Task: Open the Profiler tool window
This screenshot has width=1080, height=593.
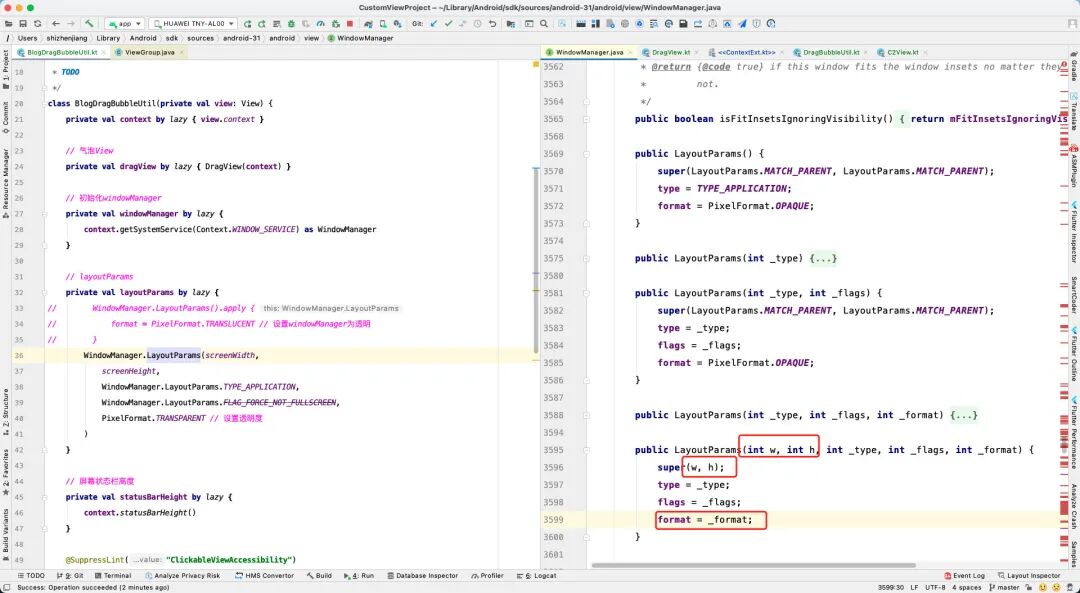Action: coord(488,576)
